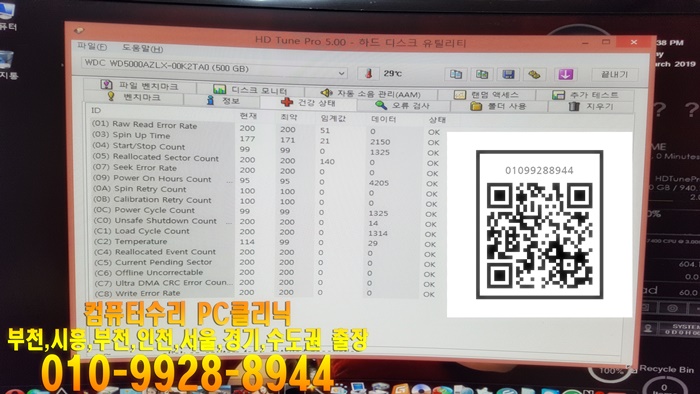Click the 파일 벤치마크 tab's document icon
Image resolution: width=700 pixels, height=394 pixels.
[x=106, y=84]
